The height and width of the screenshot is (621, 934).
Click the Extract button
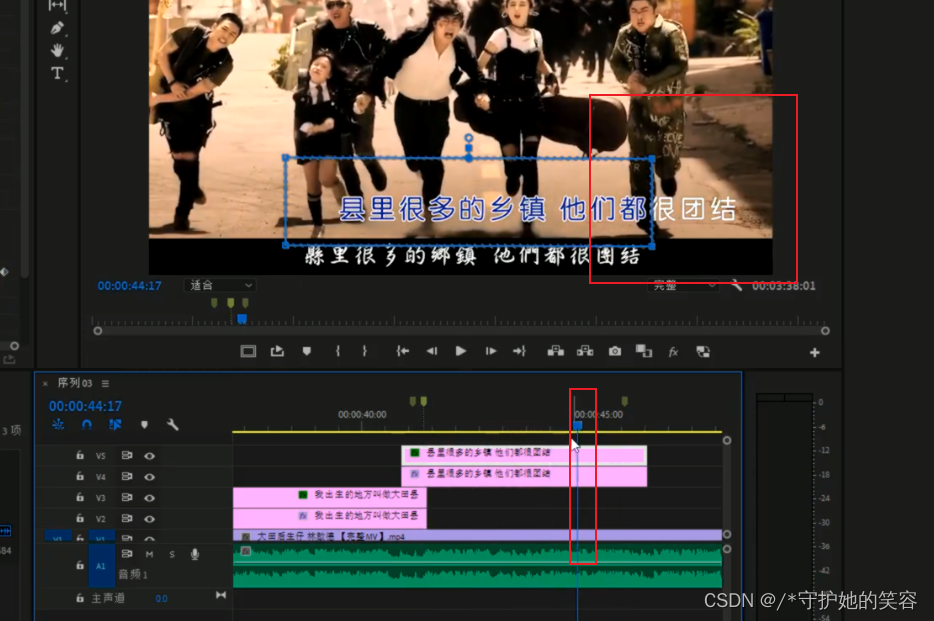tap(585, 351)
